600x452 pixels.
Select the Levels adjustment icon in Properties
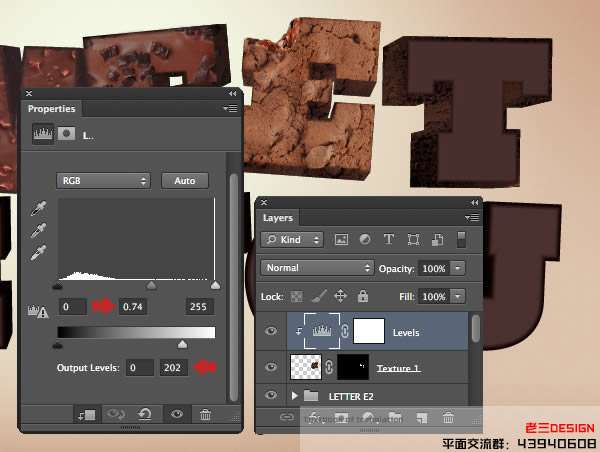(x=43, y=134)
